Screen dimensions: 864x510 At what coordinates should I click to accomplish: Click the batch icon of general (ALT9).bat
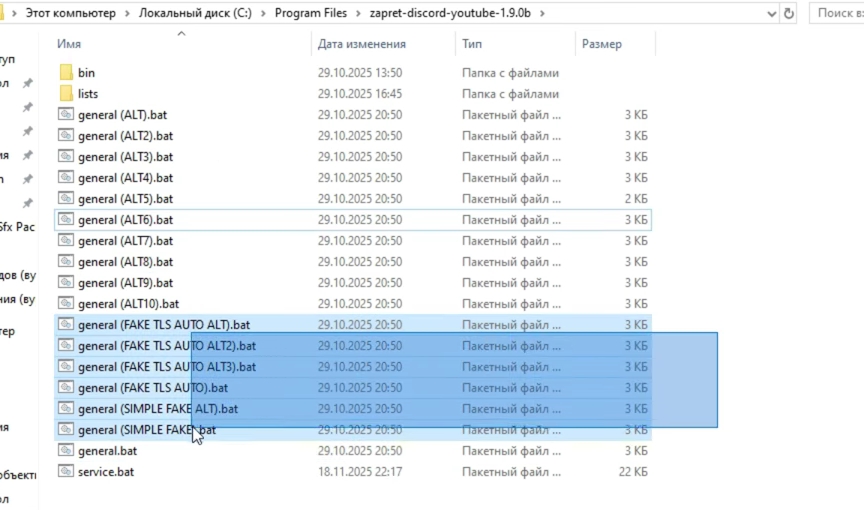[66, 282]
